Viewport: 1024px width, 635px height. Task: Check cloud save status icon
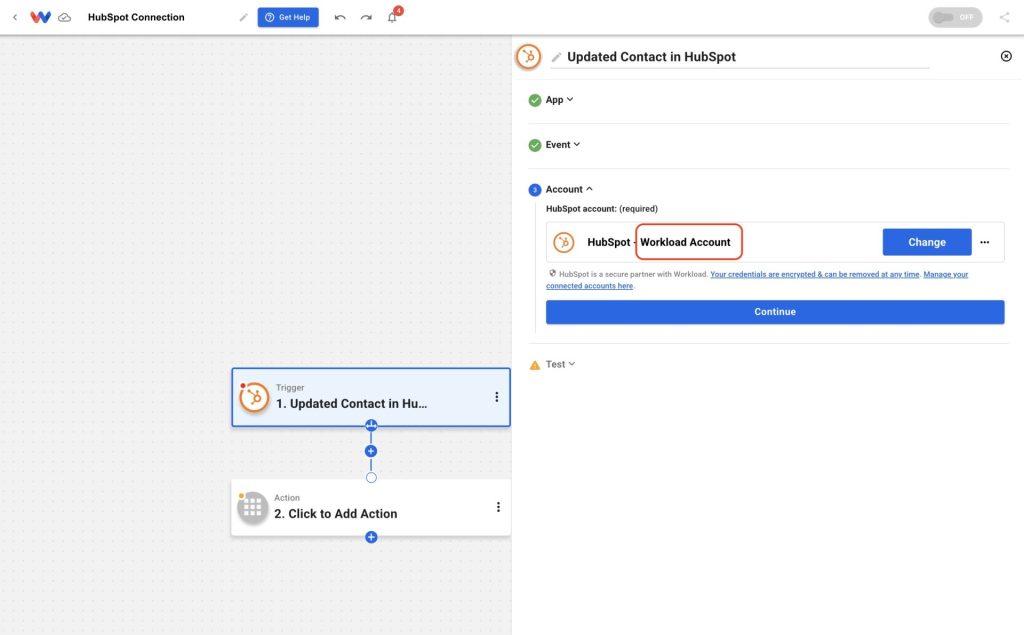coord(65,18)
